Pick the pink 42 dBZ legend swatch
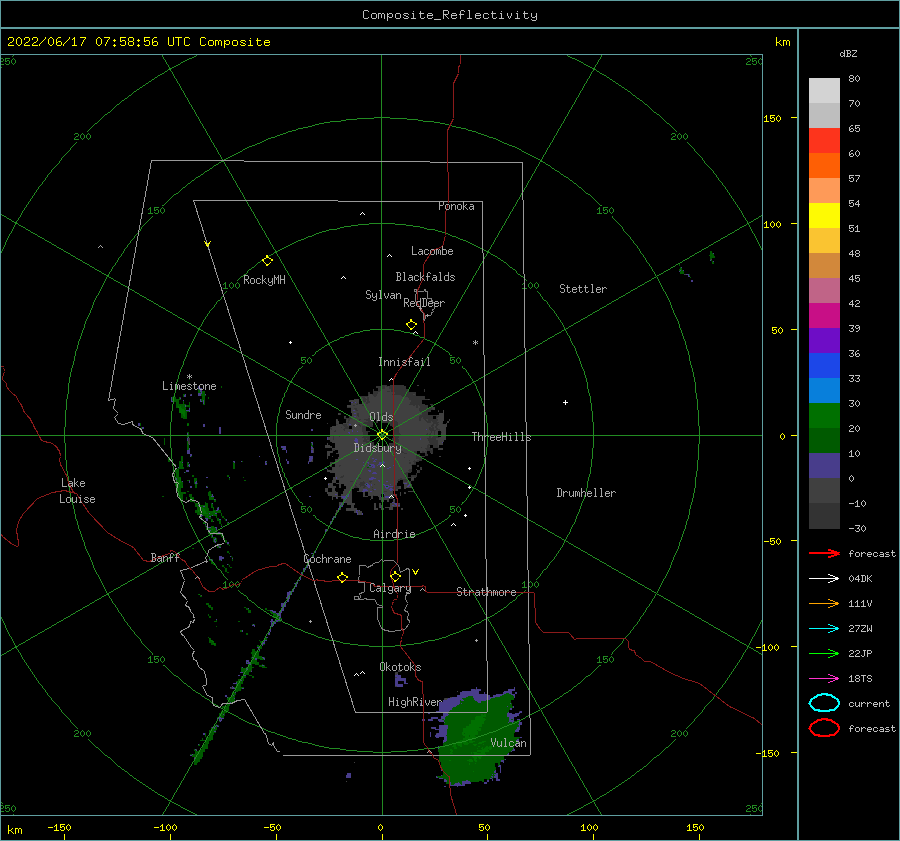 coord(824,291)
